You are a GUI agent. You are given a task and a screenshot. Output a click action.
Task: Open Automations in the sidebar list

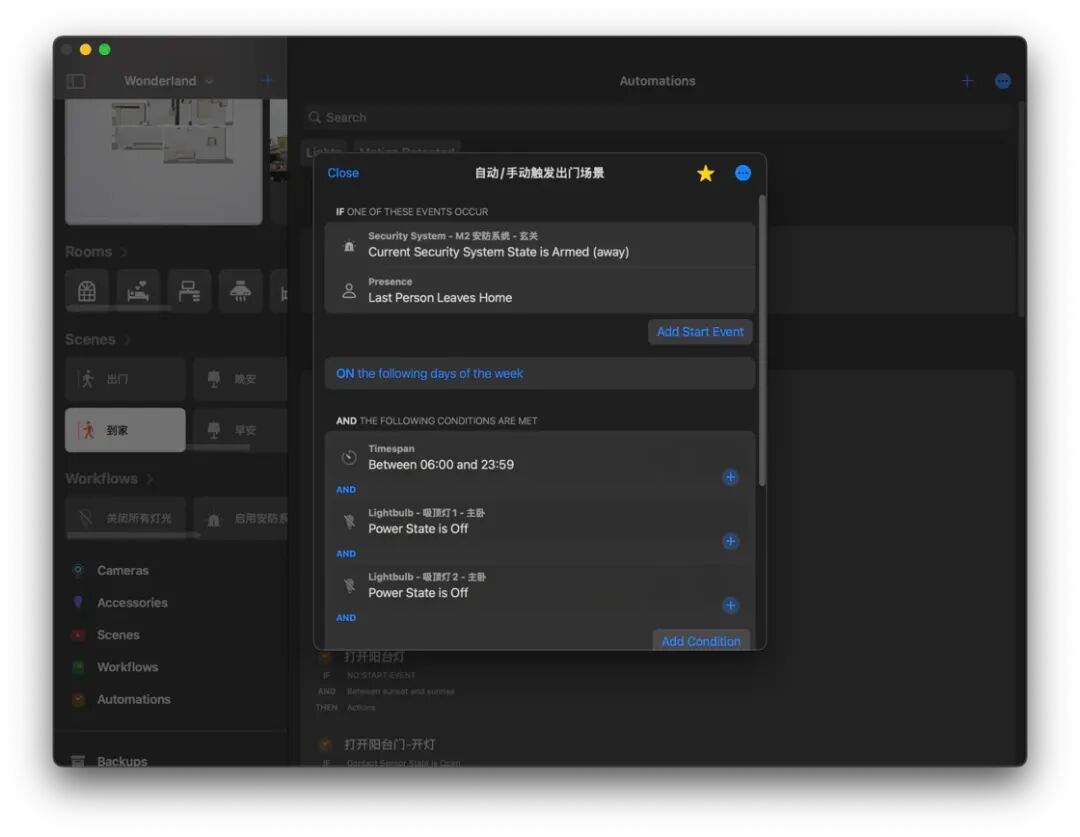(x=134, y=699)
